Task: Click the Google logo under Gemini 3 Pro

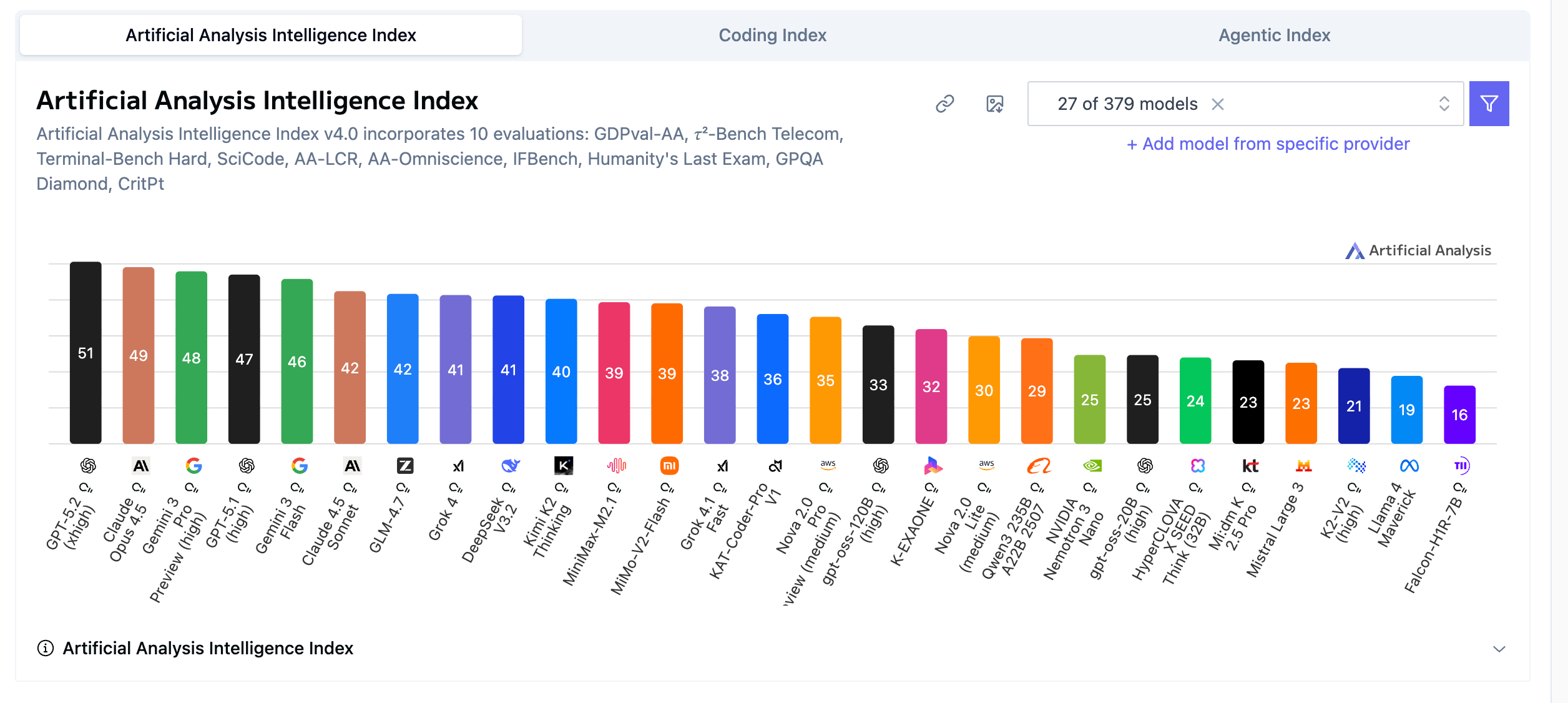Action: [194, 466]
